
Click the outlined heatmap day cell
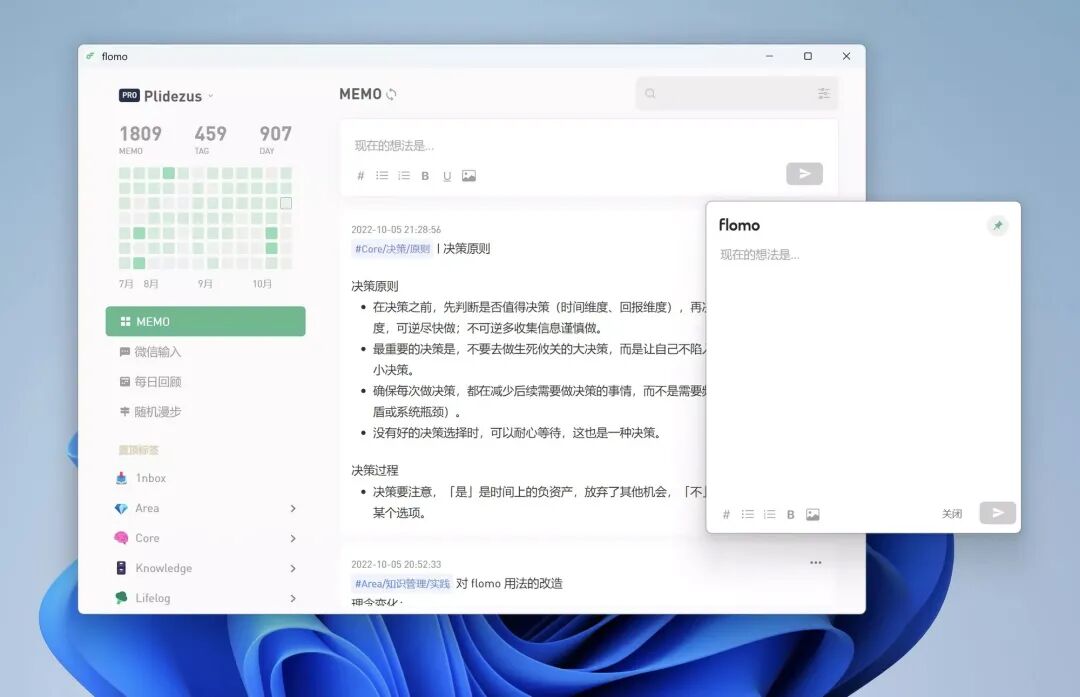[x=286, y=203]
